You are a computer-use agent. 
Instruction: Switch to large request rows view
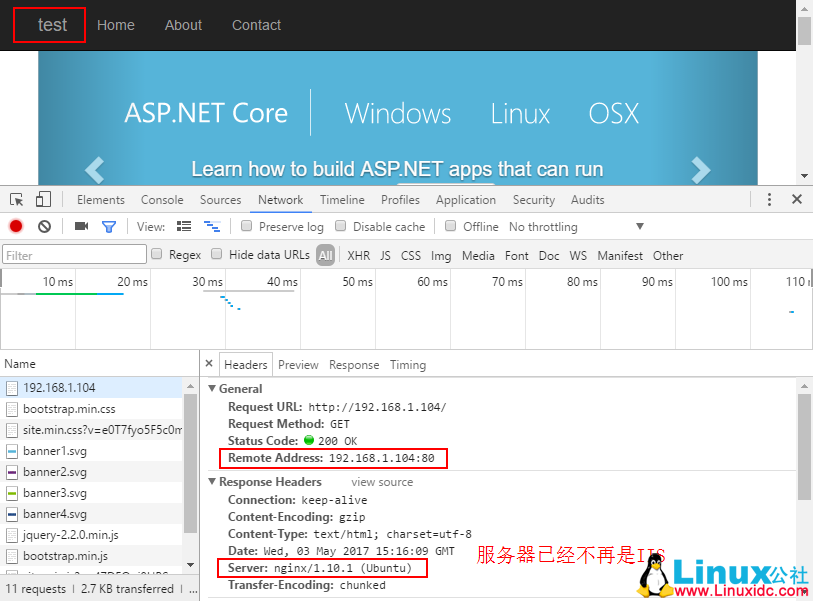184,226
